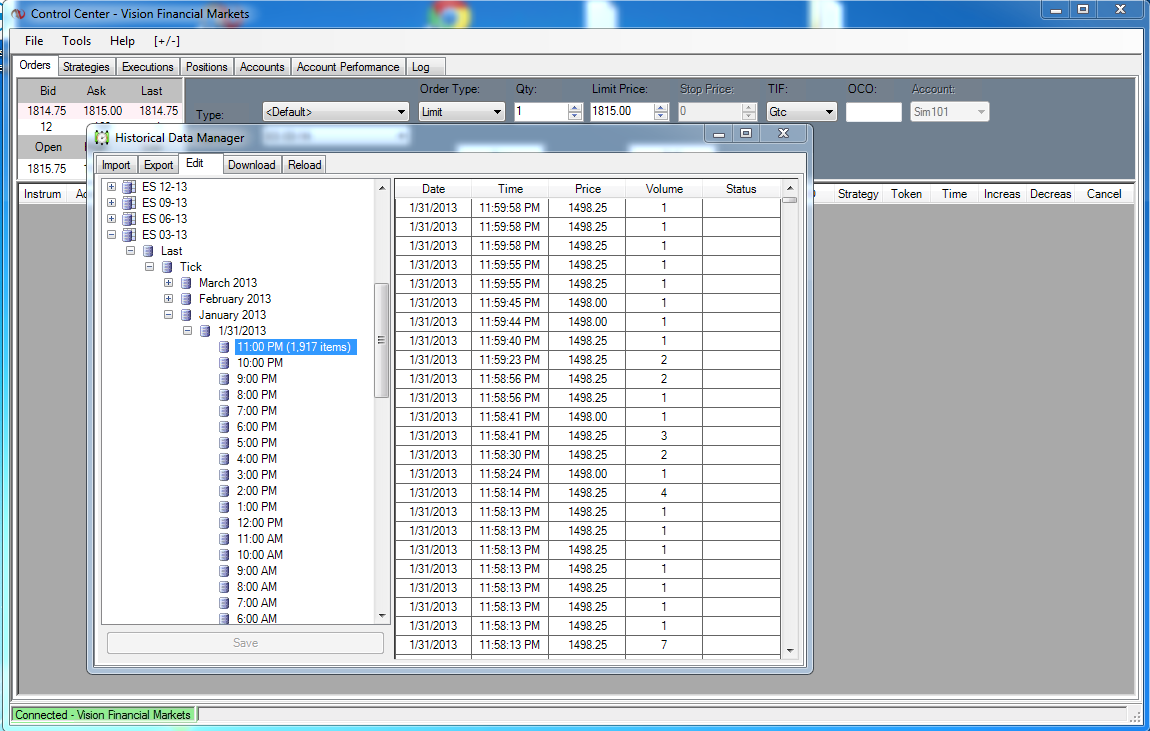Image resolution: width=1150 pixels, height=731 pixels.
Task: Click icon next to 11:00 PM entry
Action: tap(224, 347)
